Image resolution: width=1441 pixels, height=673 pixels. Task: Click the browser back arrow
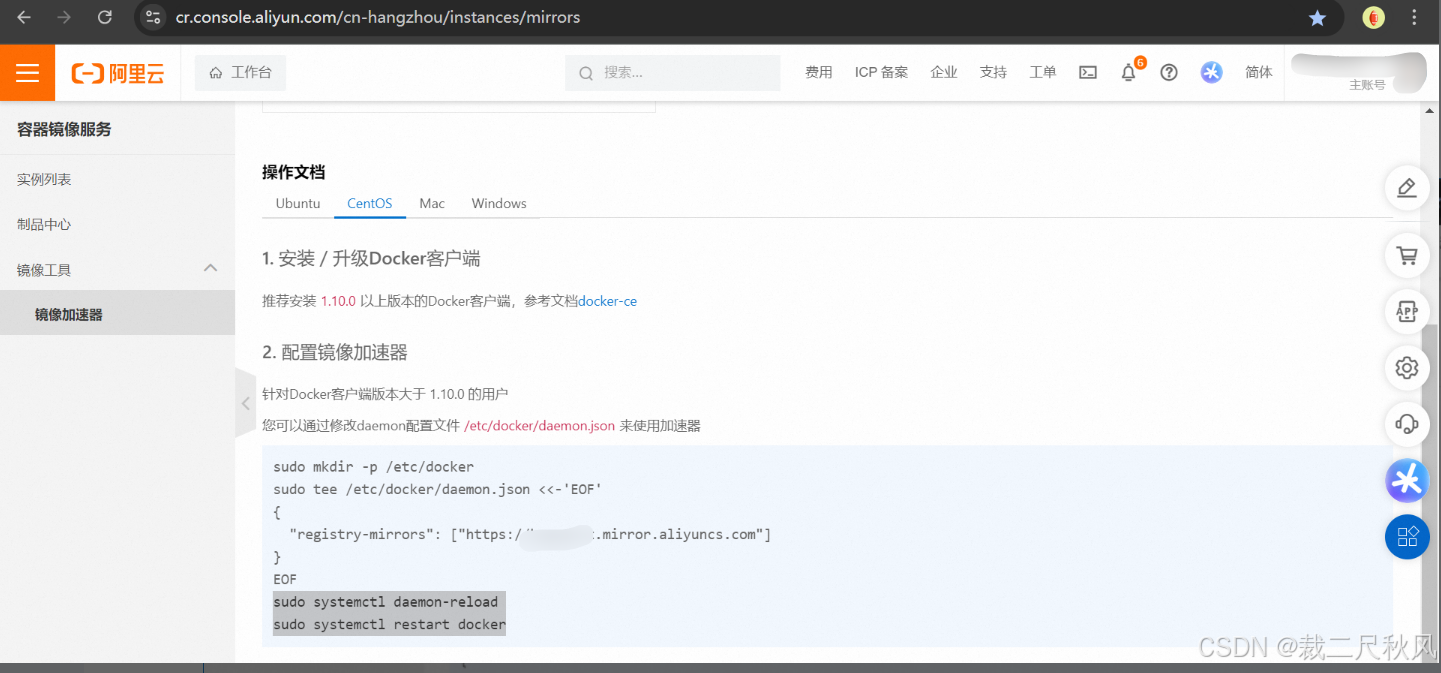tap(24, 17)
